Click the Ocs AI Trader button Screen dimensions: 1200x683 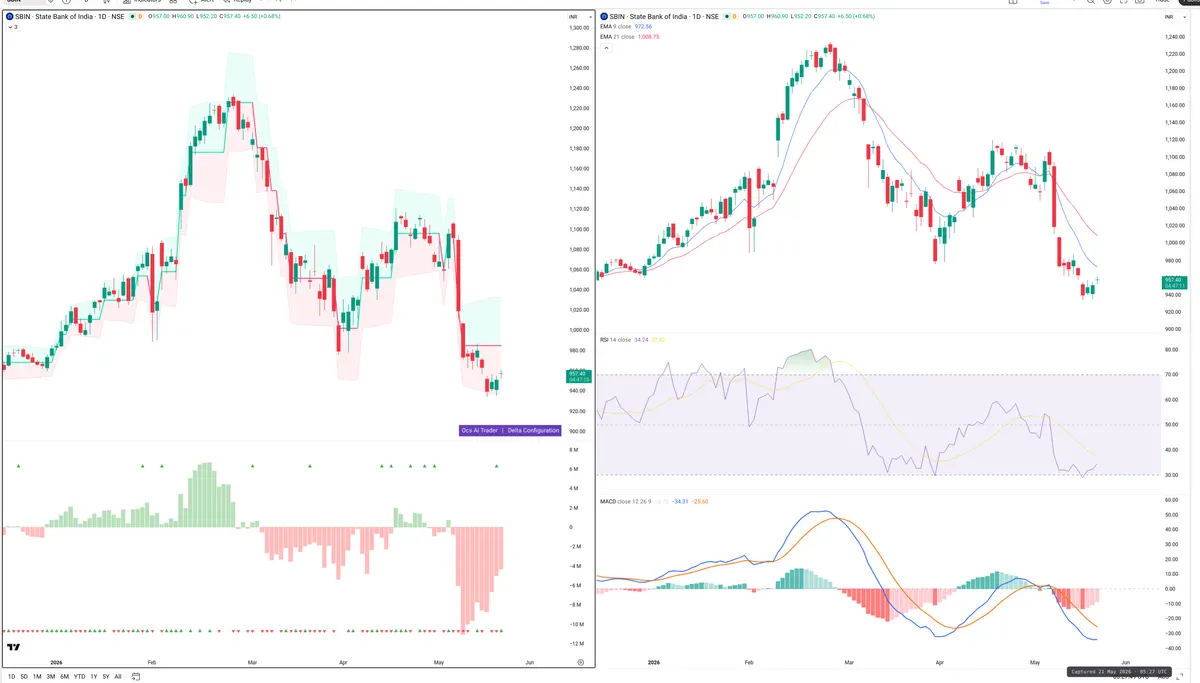(480, 430)
